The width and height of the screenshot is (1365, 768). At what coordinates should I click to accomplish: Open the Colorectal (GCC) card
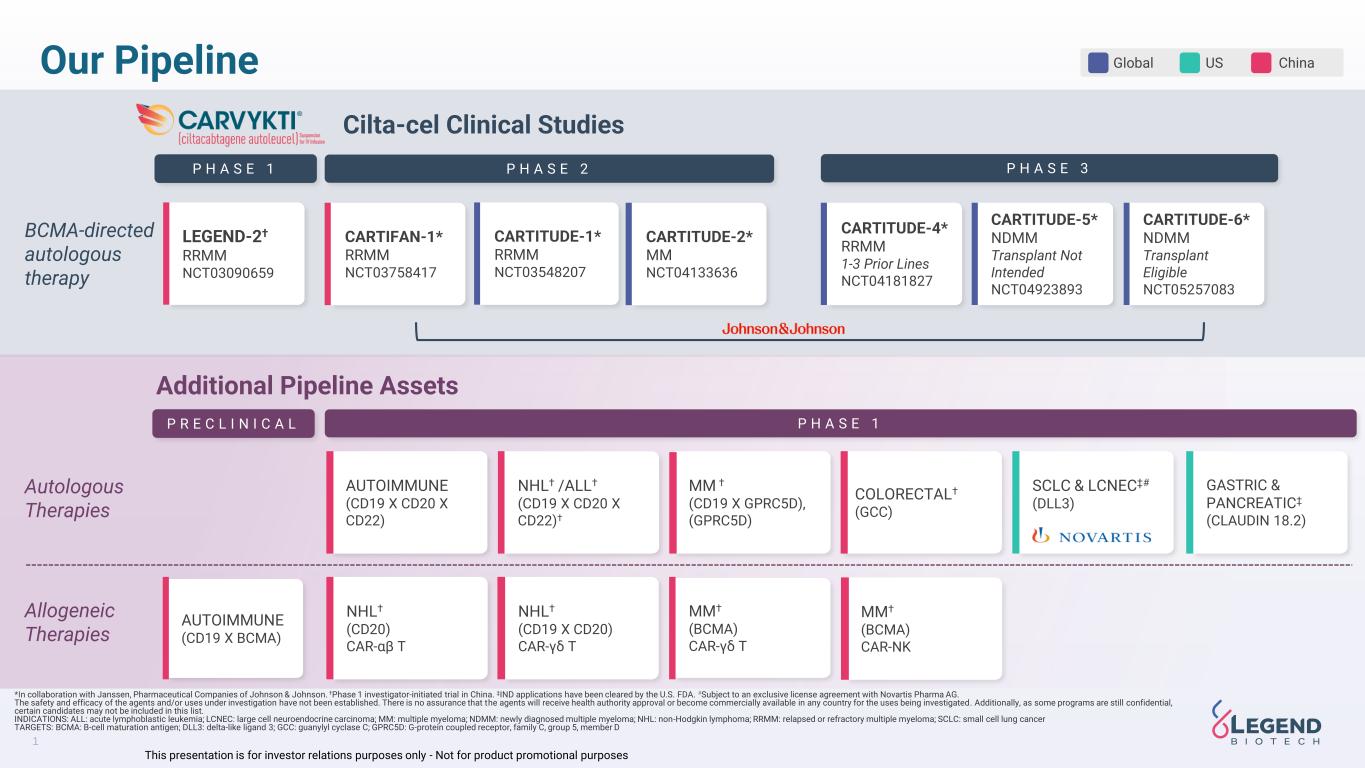(x=921, y=502)
